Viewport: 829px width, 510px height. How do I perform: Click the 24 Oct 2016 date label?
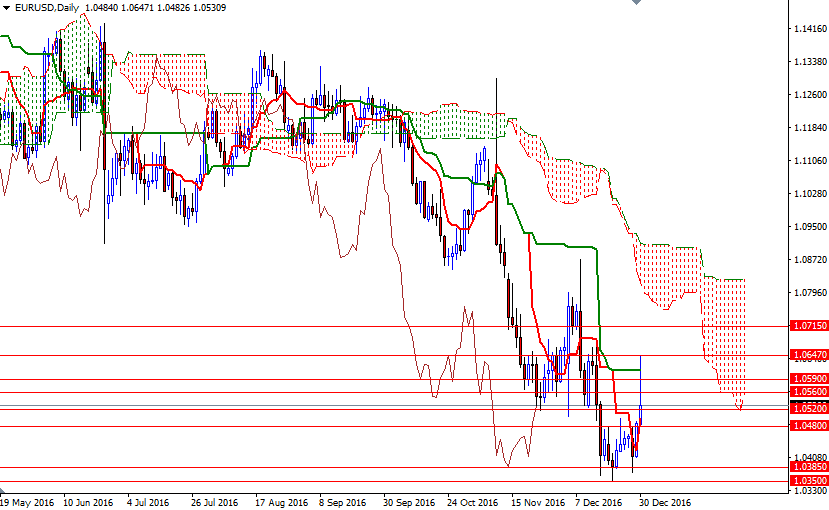click(472, 502)
